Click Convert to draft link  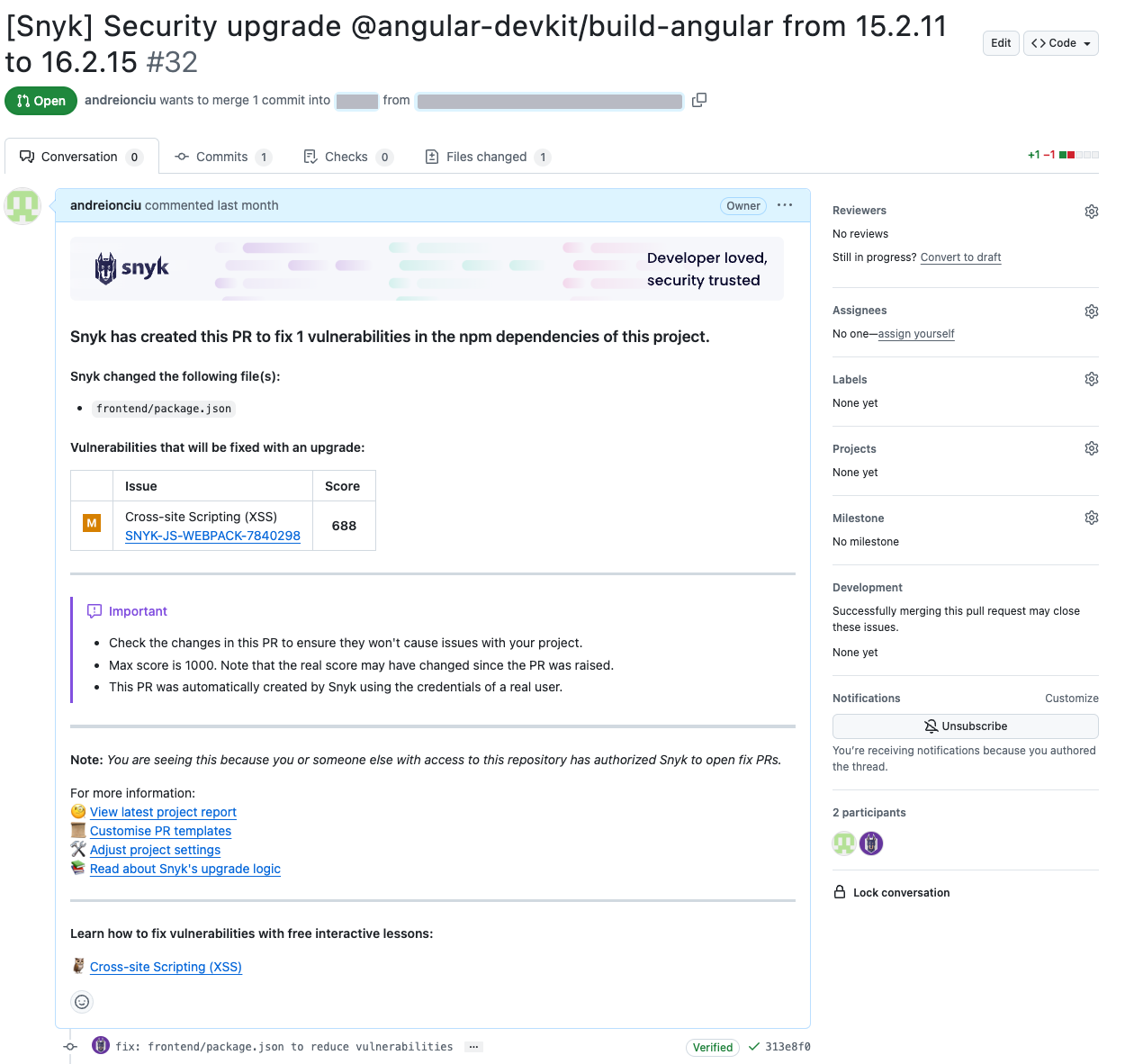[x=960, y=257]
